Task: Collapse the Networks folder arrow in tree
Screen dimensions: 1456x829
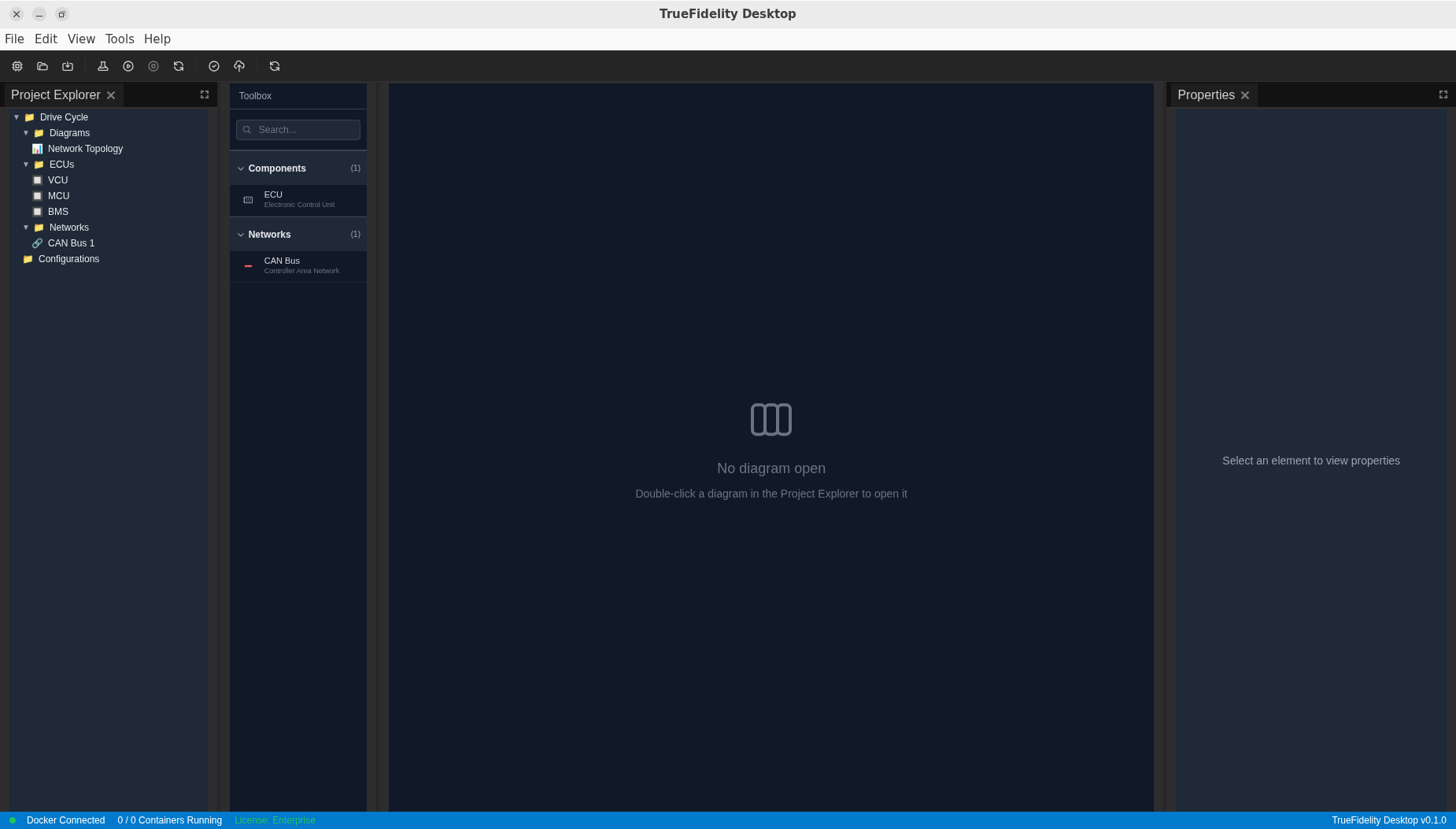Action: pyautogui.click(x=26, y=228)
